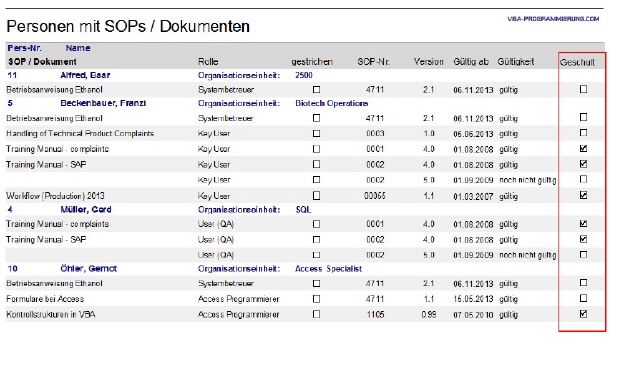The width and height of the screenshot is (644, 383).
Task: Check Geschult box for Alfred's Betriebsanweisung Ethanol
Action: pyautogui.click(x=583, y=89)
